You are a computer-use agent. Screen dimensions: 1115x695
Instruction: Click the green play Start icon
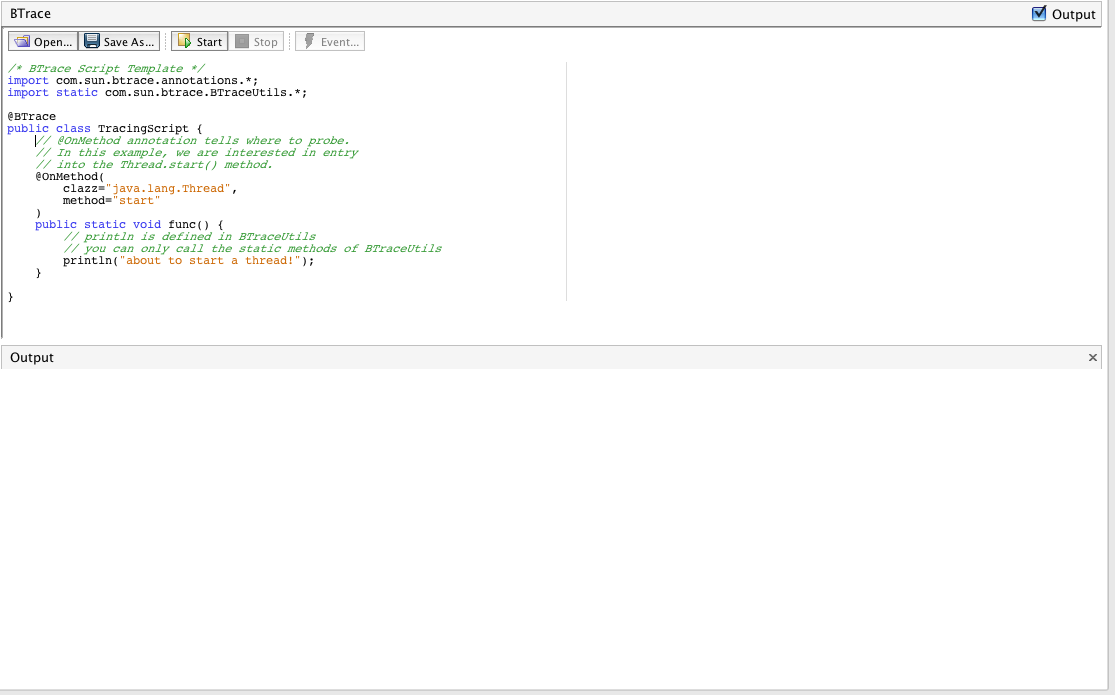pyautogui.click(x=184, y=41)
